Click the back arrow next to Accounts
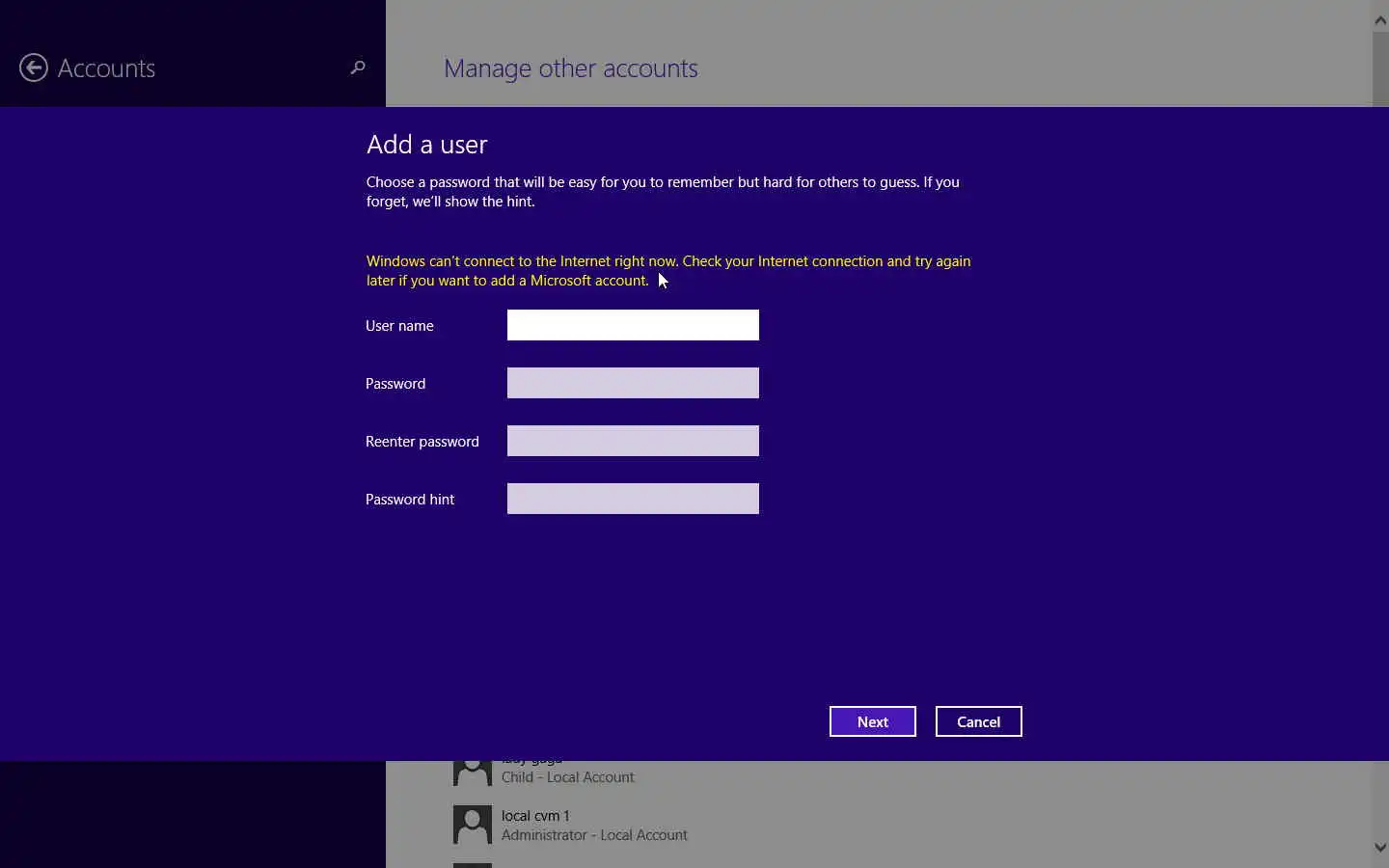The image size is (1389, 868). 34,68
